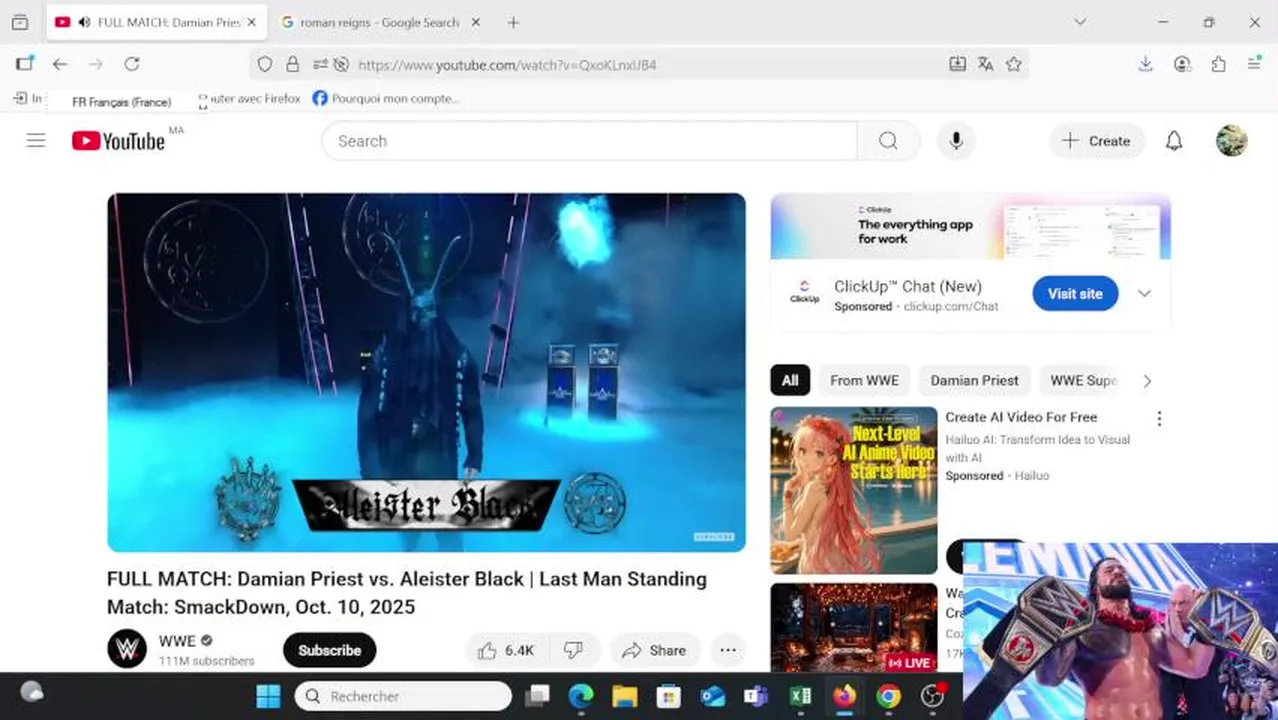Viewport: 1278px width, 720px height.
Task: Open the WWE channel avatar
Action: [127, 649]
